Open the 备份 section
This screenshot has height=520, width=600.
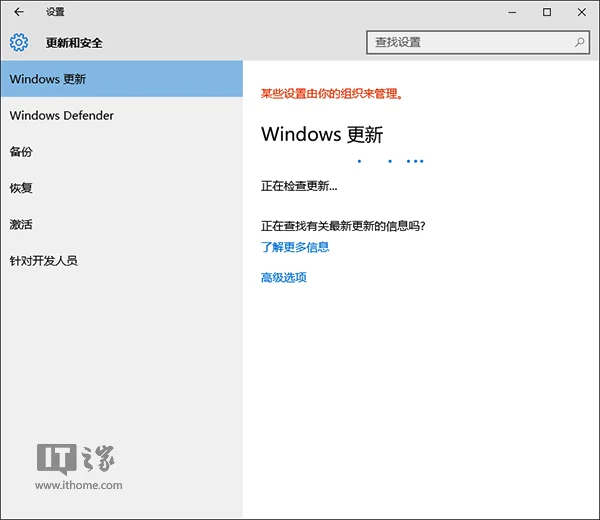tap(122, 152)
